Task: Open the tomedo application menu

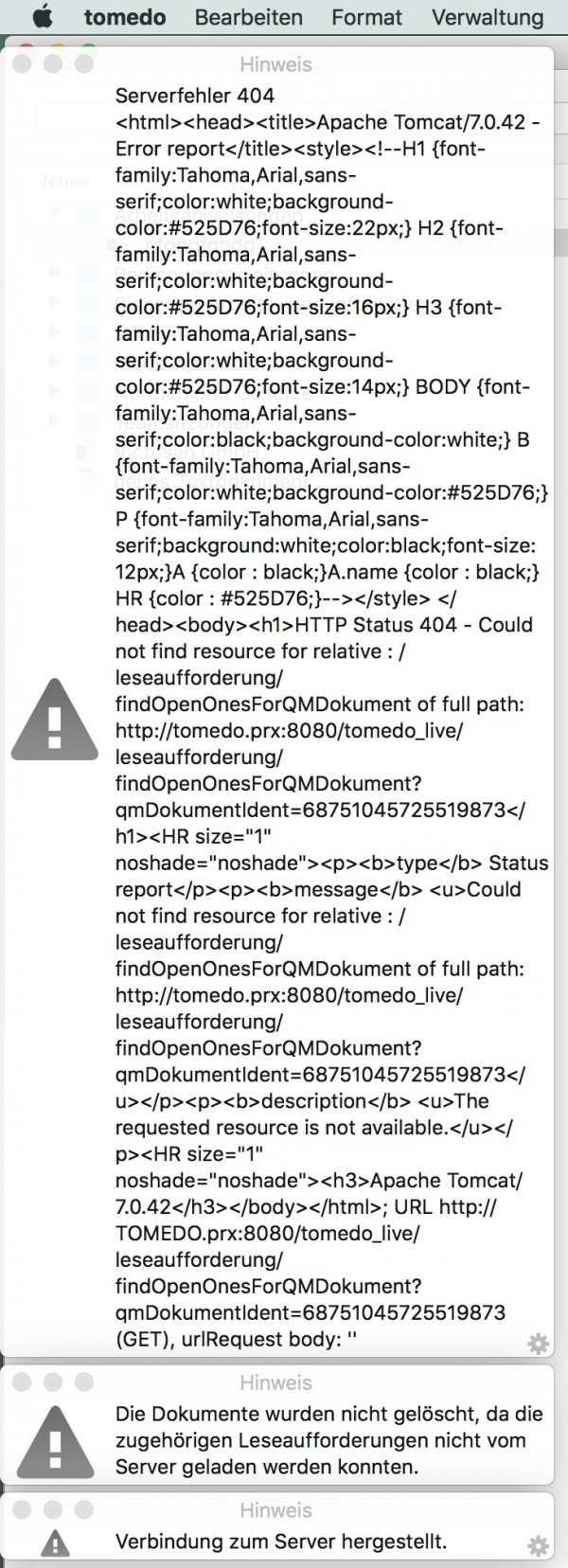Action: click(125, 17)
